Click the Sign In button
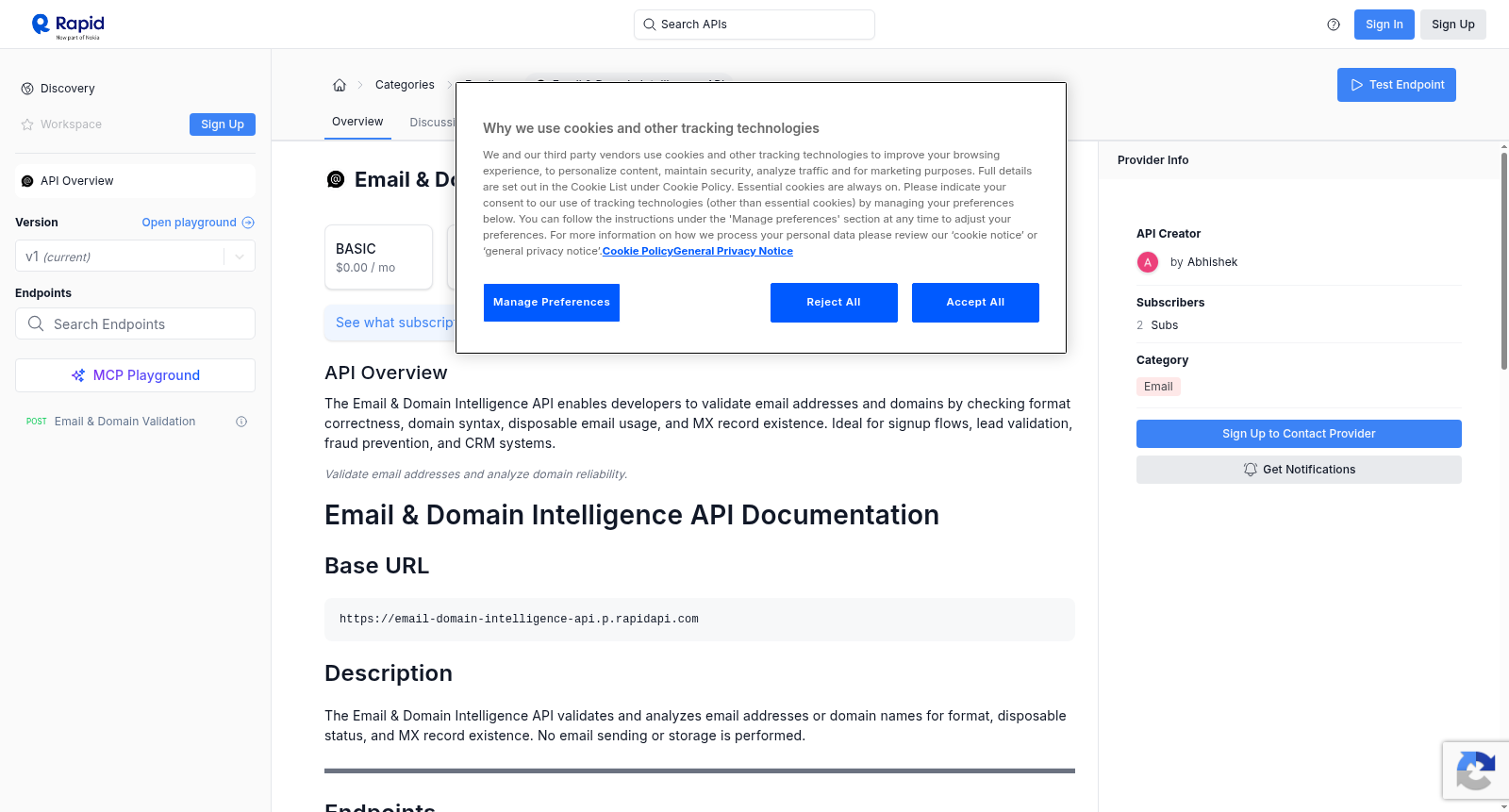 coord(1385,25)
